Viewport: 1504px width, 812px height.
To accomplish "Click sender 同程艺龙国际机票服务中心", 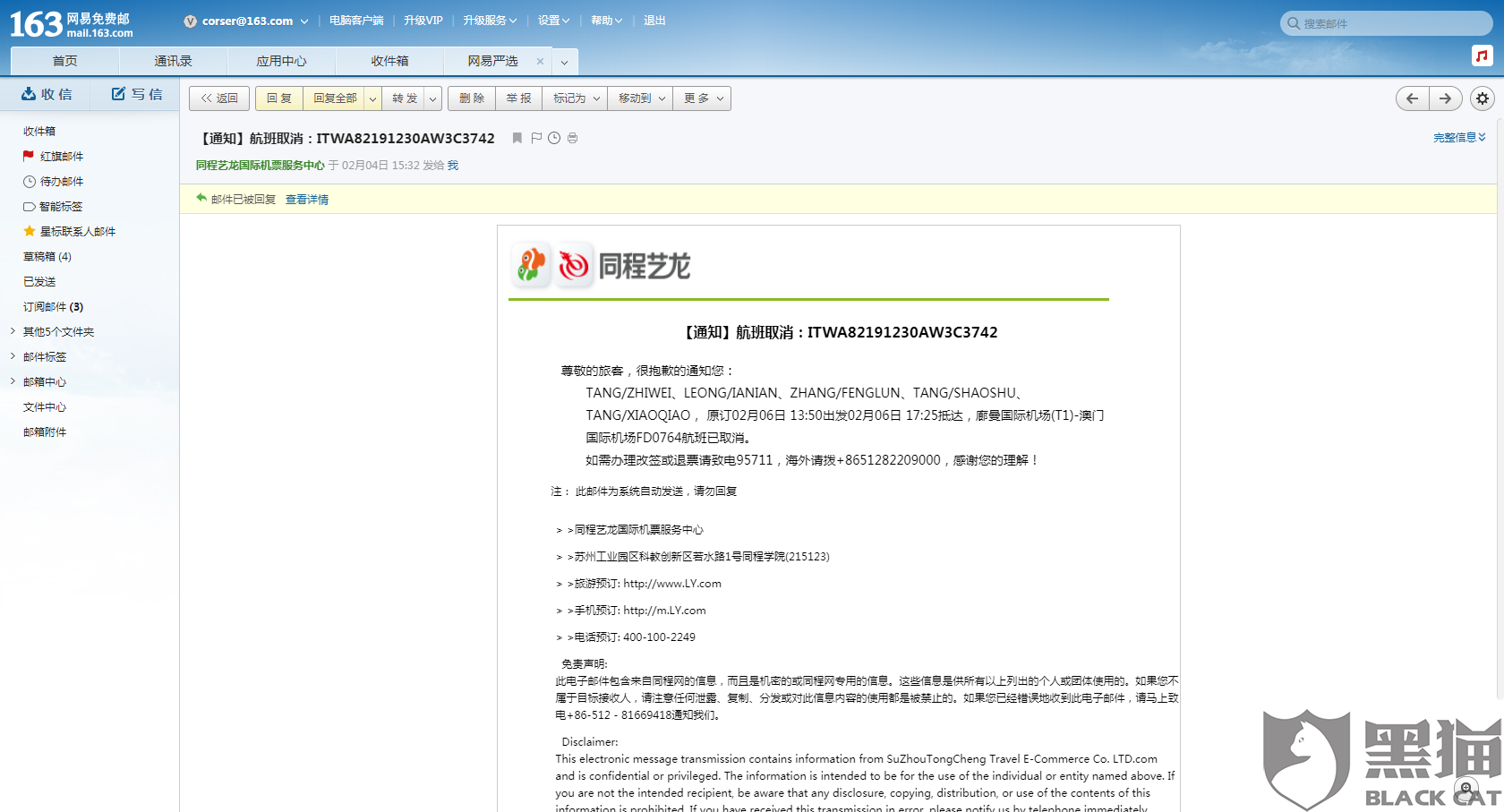I will [261, 165].
